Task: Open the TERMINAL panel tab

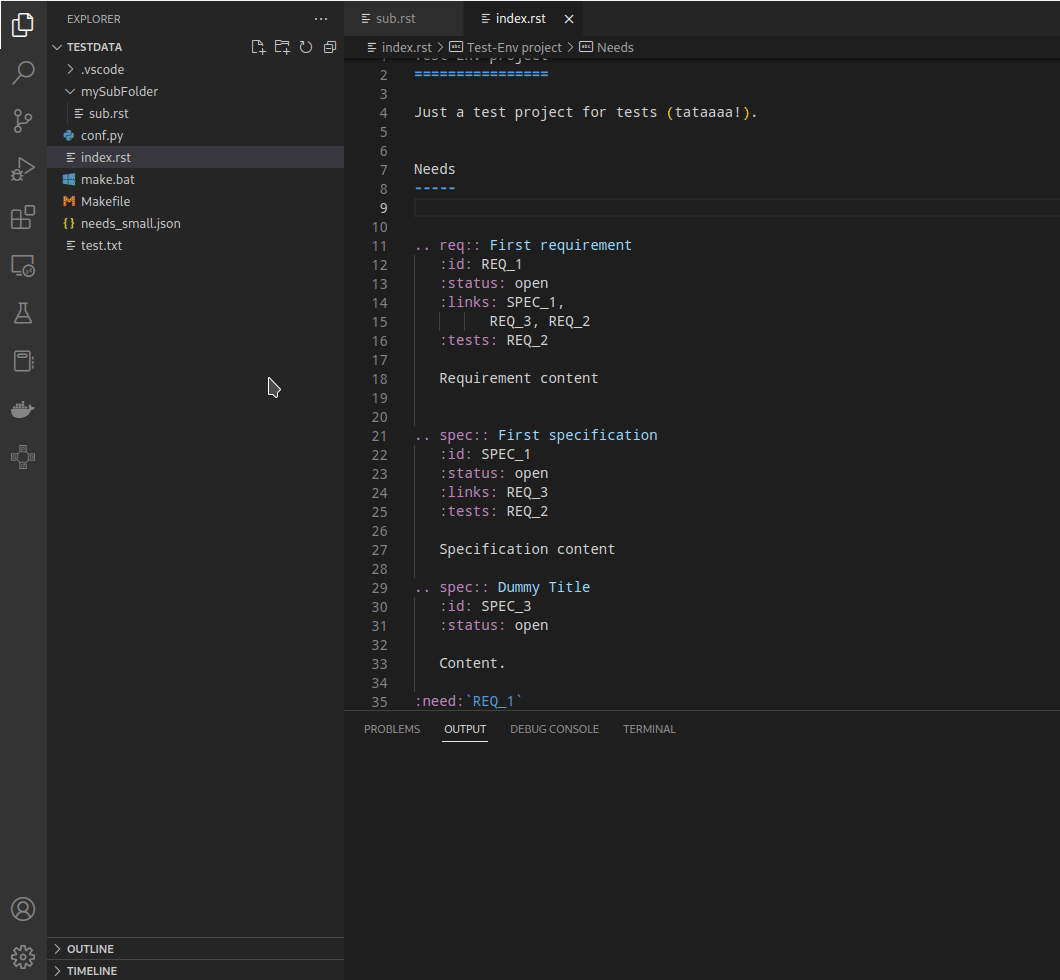Action: pos(649,729)
